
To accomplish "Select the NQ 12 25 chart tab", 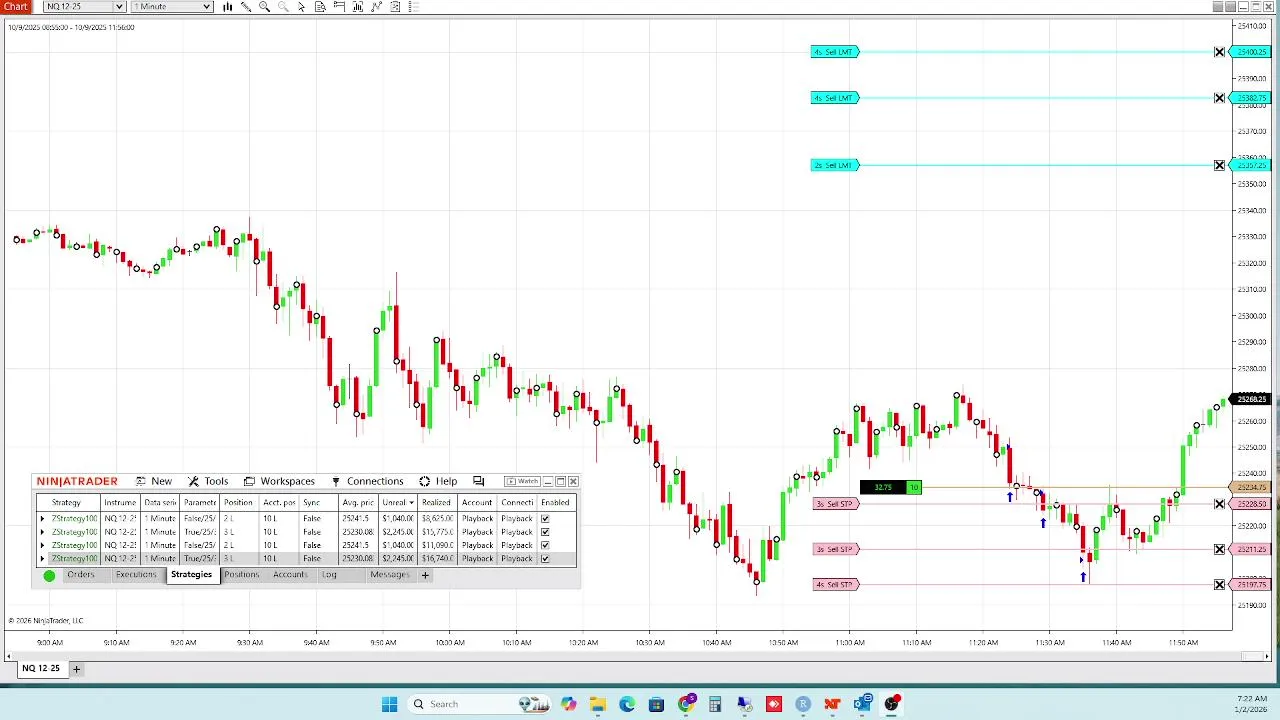I will click(41, 668).
